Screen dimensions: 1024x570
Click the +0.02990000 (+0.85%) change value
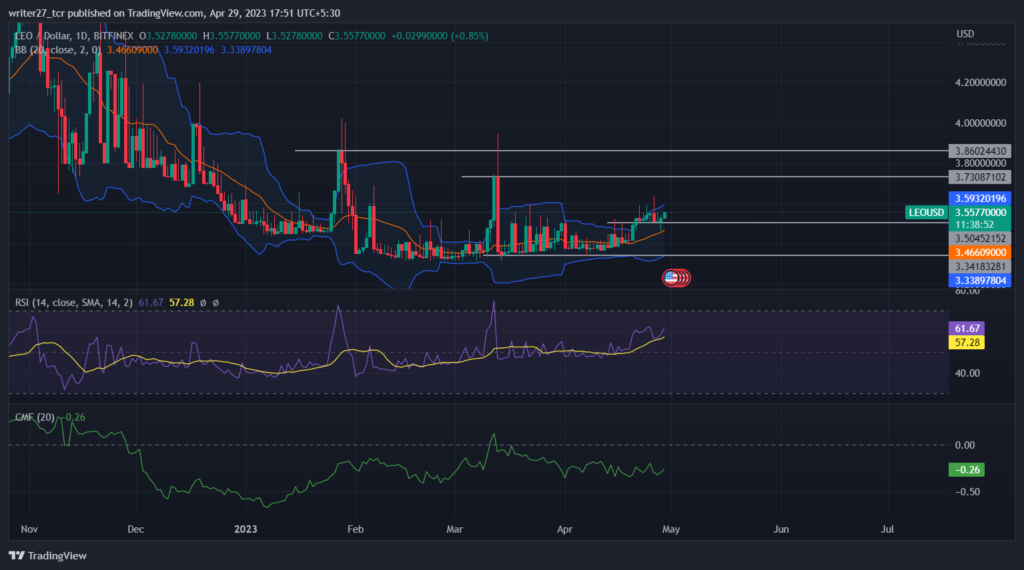click(440, 36)
